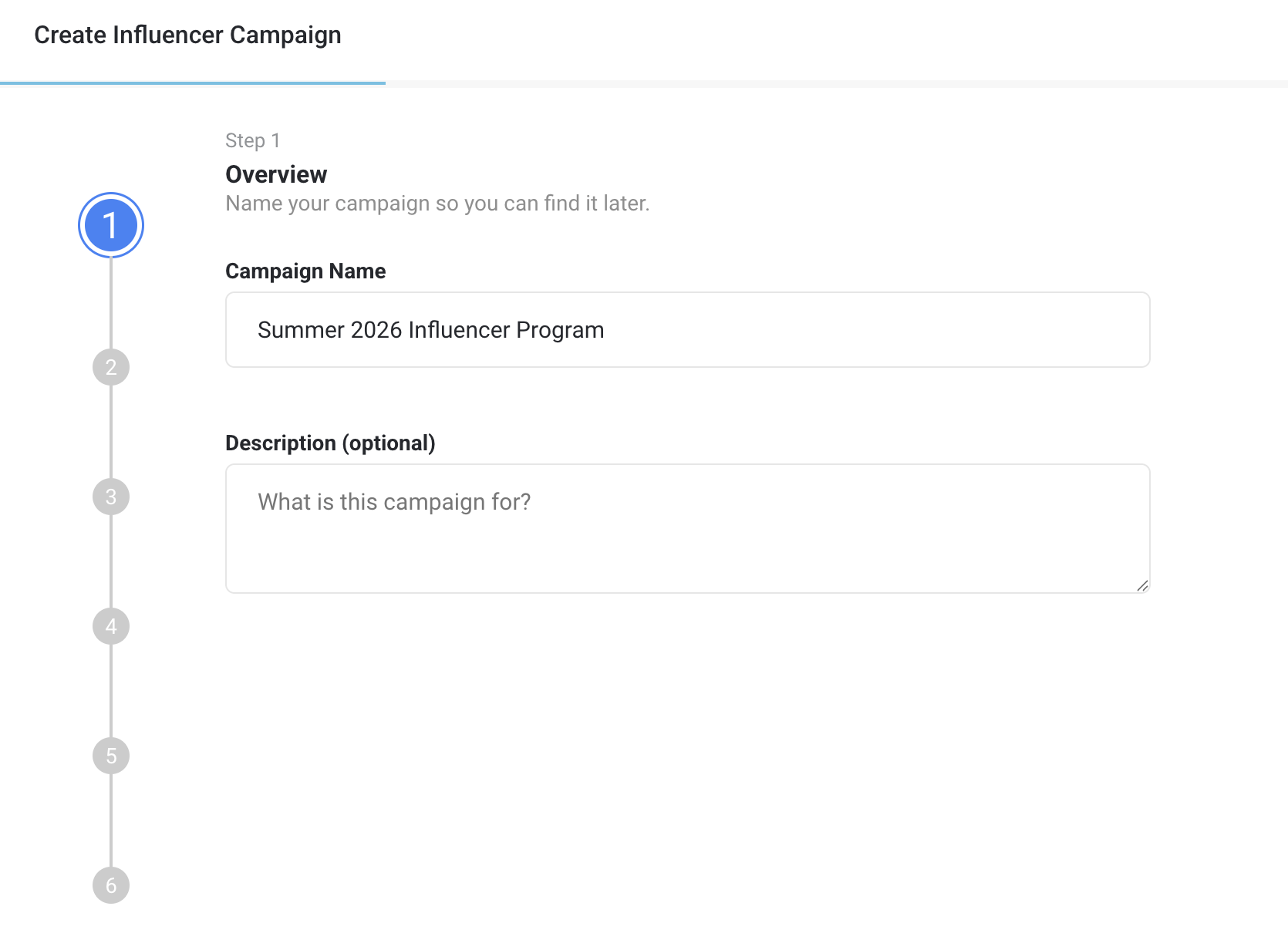
Task: Click the connector line between steps 4 and 5
Action: [x=111, y=691]
